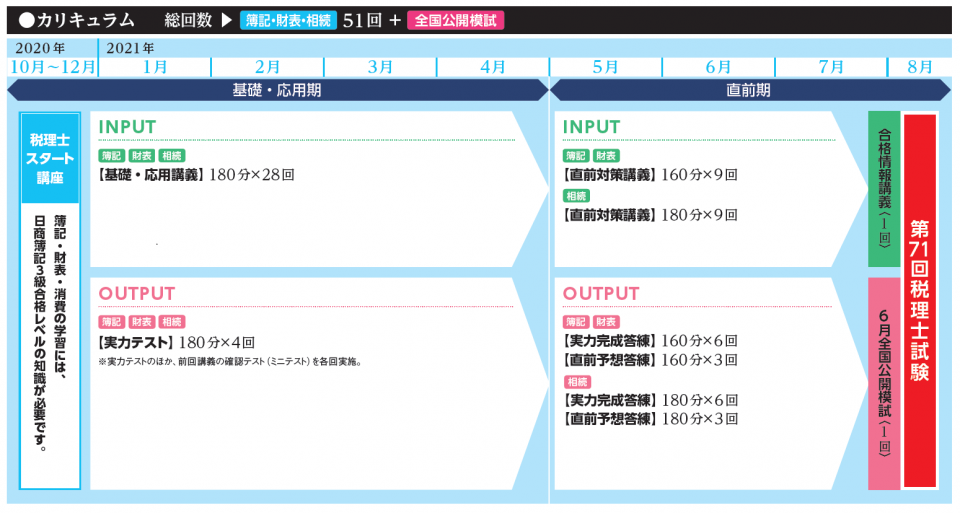The width and height of the screenshot is (960, 513).
Task: Click the pink 全国公開模試 badge in the header
Action: [x=455, y=20]
